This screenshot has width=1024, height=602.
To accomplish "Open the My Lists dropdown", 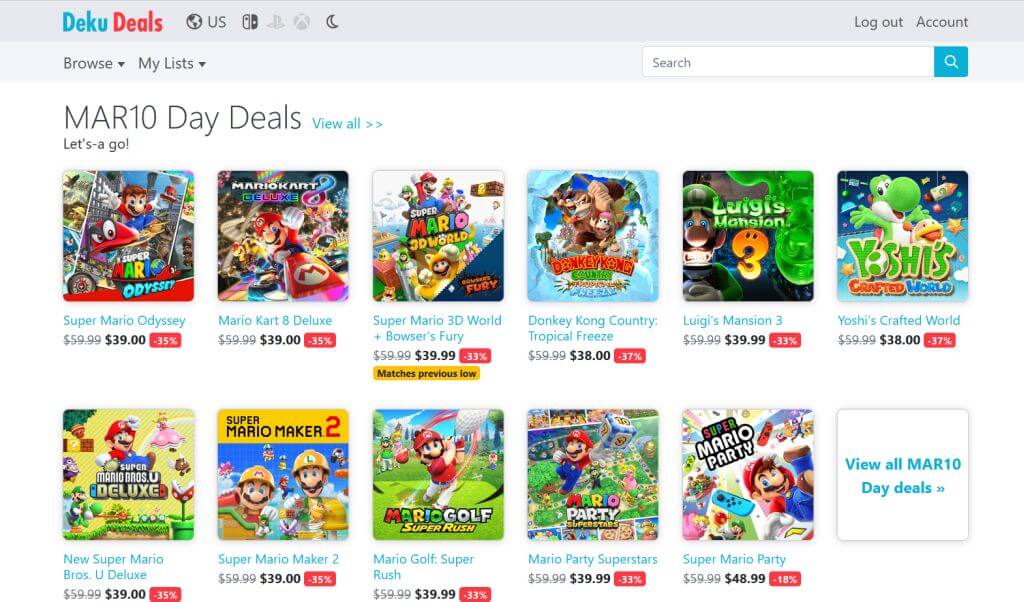I will [x=172, y=63].
